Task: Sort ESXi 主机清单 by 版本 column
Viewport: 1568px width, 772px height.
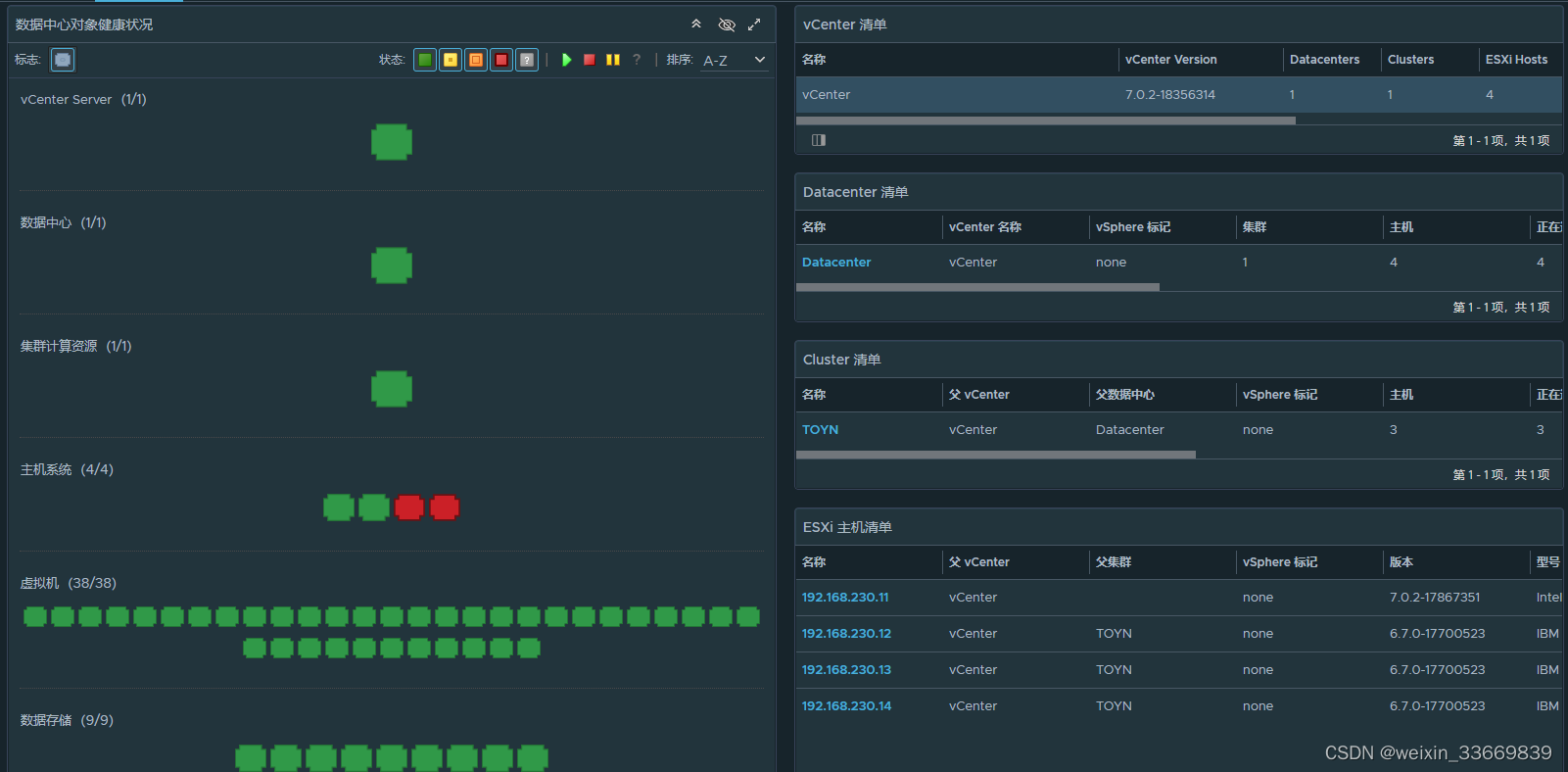Action: pos(1402,562)
